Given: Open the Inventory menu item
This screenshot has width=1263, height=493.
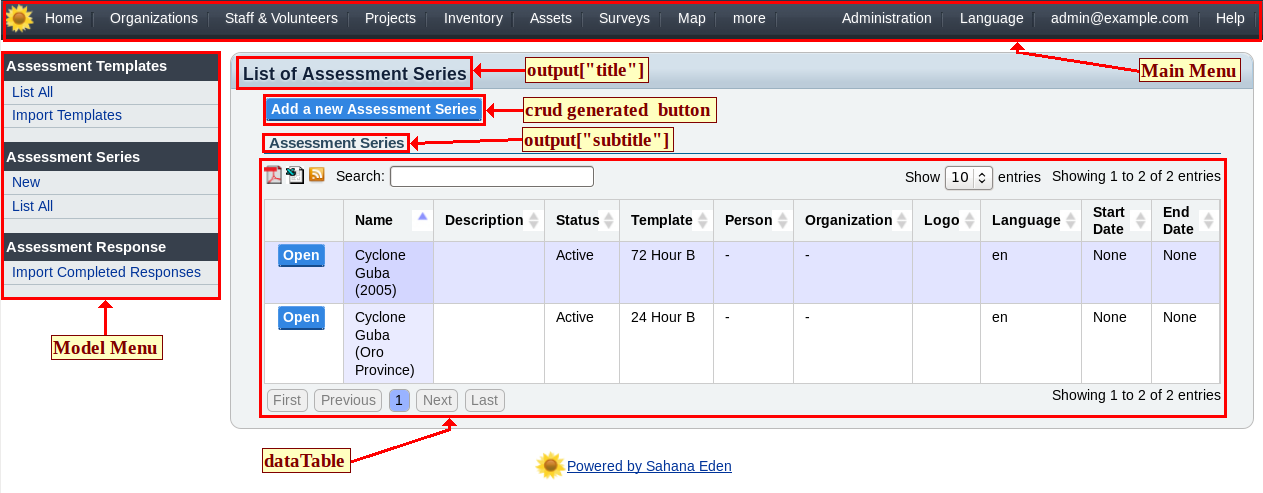Looking at the screenshot, I should point(473,18).
